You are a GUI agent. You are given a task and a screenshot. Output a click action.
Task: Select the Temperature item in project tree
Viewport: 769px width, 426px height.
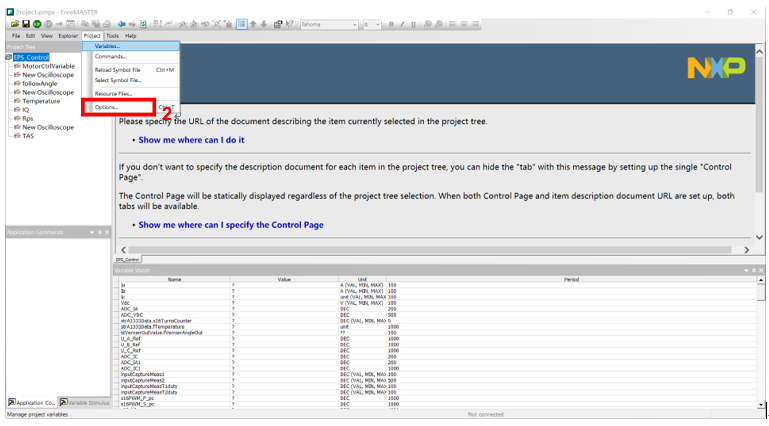[41, 101]
